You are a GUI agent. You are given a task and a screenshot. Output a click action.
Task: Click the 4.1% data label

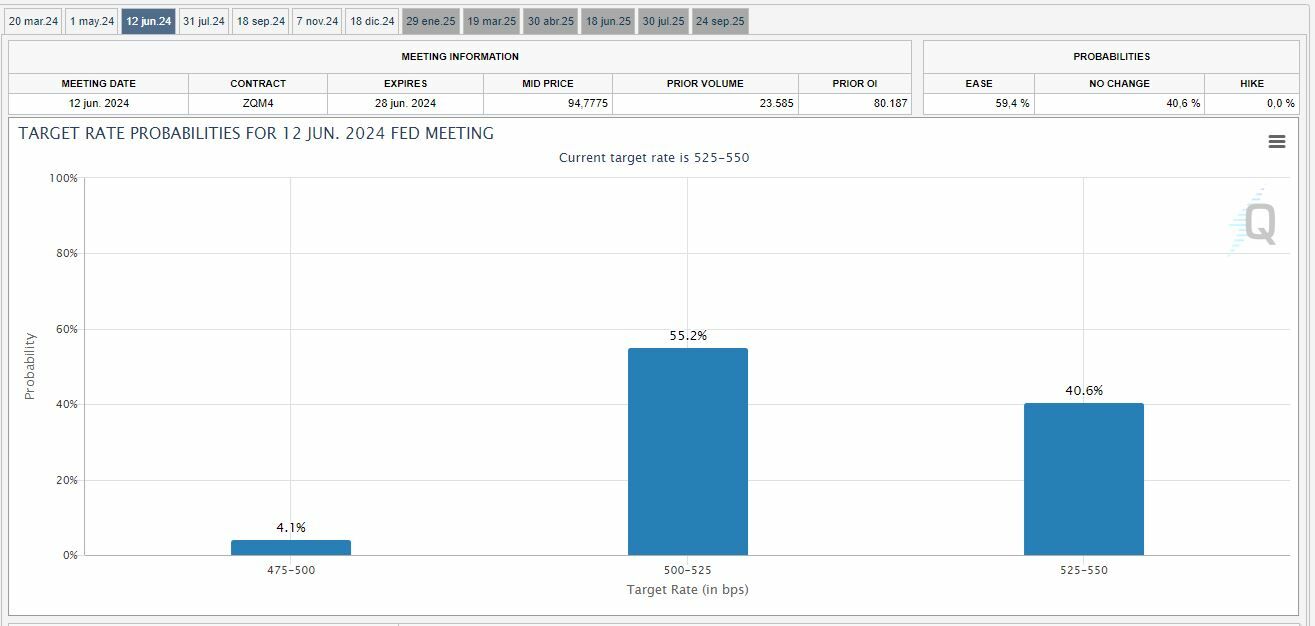tap(291, 527)
